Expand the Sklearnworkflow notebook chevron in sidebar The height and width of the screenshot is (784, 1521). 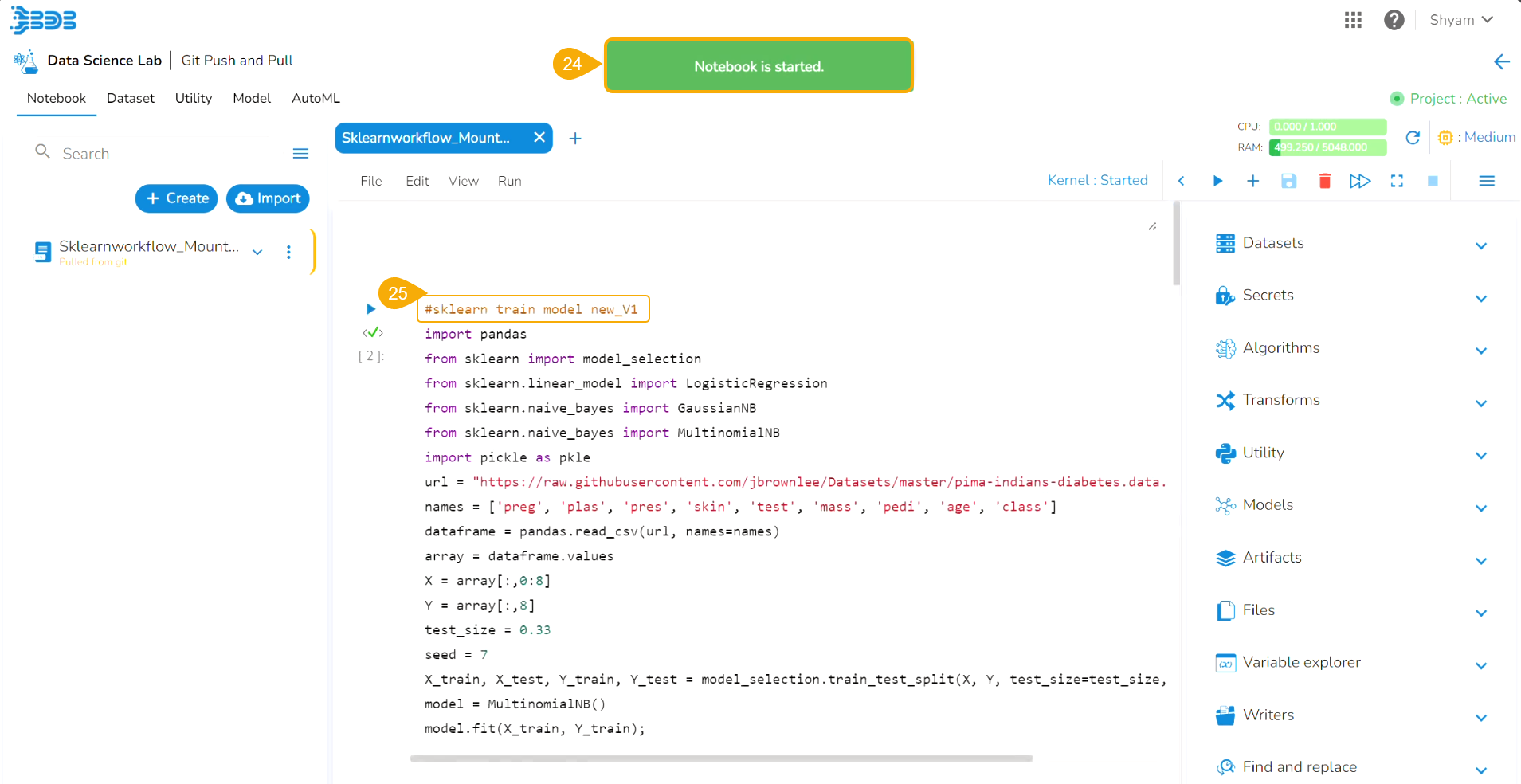click(257, 252)
